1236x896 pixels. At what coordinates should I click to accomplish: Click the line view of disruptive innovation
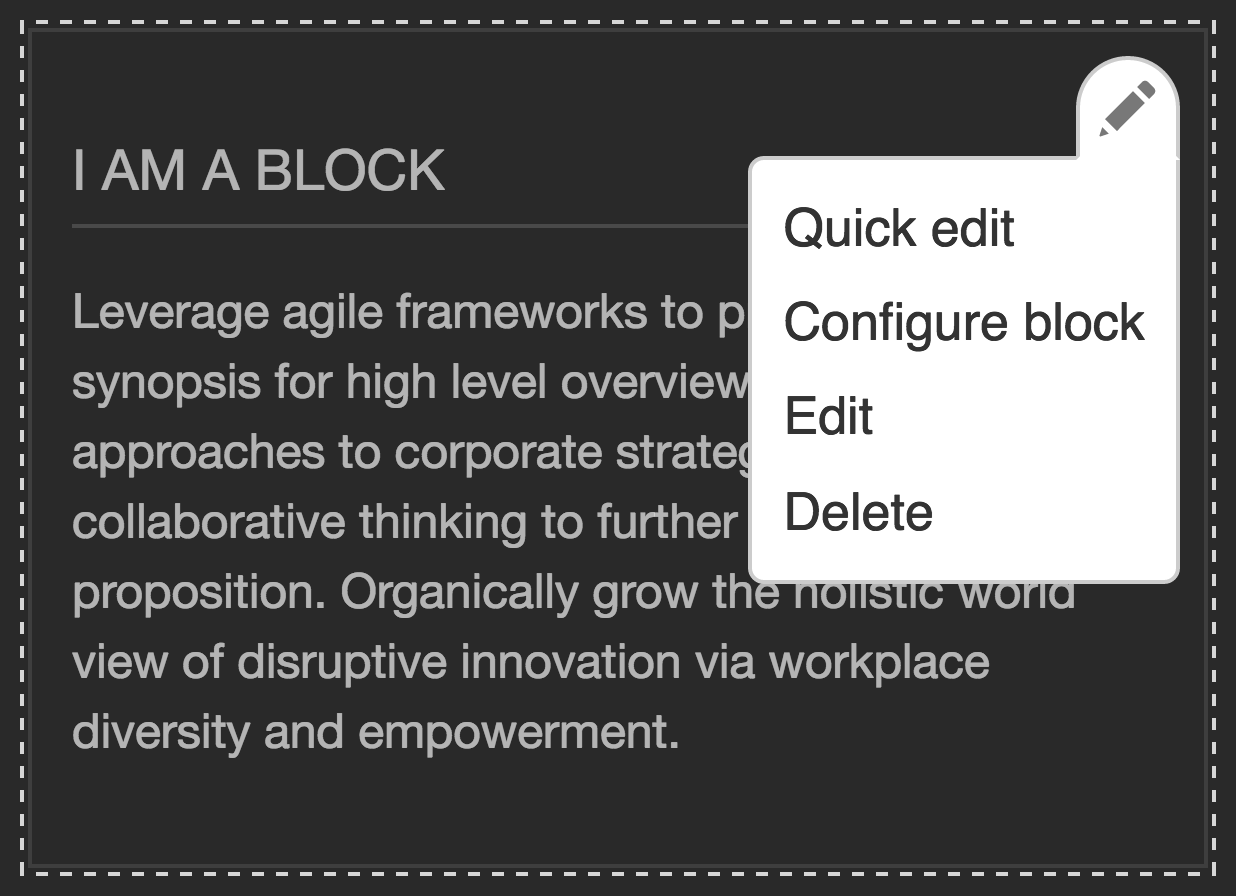point(531,662)
